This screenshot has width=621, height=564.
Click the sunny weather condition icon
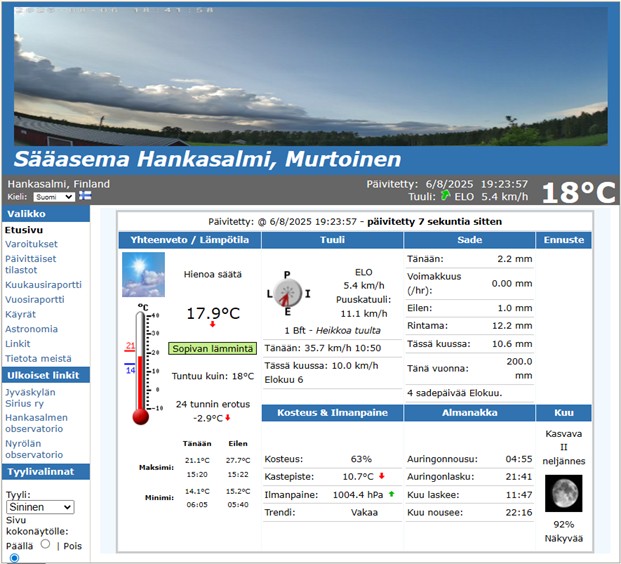[x=143, y=274]
